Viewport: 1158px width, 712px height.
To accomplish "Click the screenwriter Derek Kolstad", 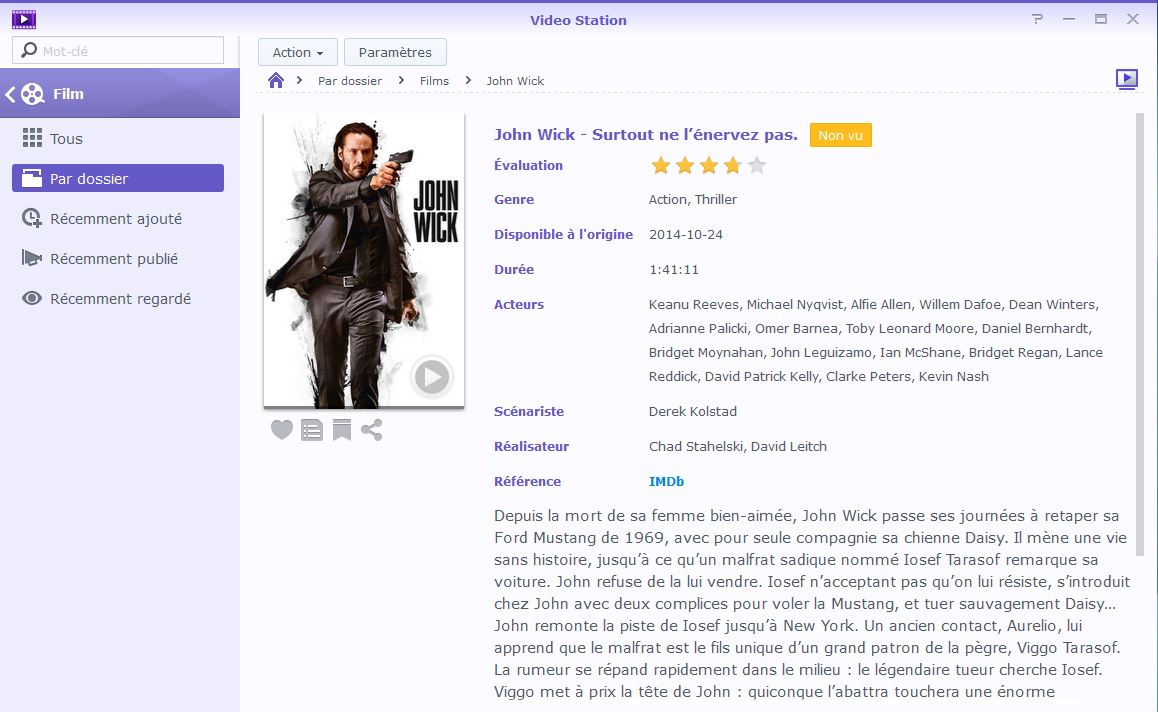I will pos(693,411).
